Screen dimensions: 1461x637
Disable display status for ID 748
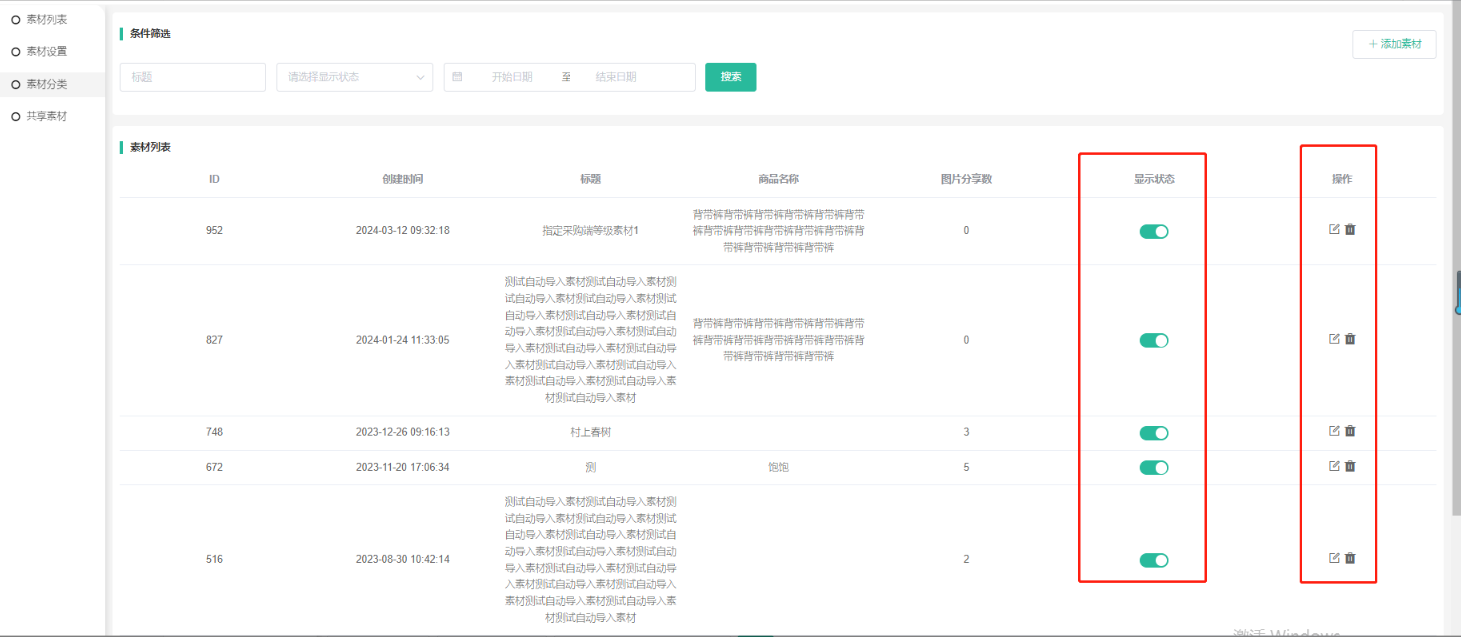click(1154, 433)
